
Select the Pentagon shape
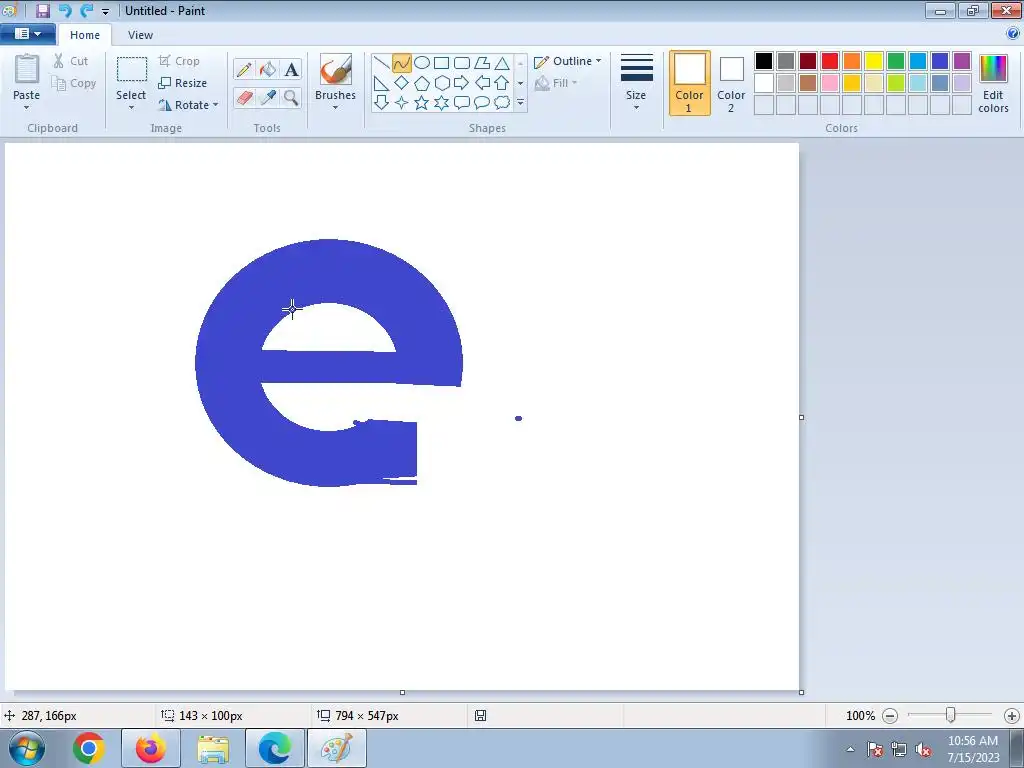[x=422, y=83]
